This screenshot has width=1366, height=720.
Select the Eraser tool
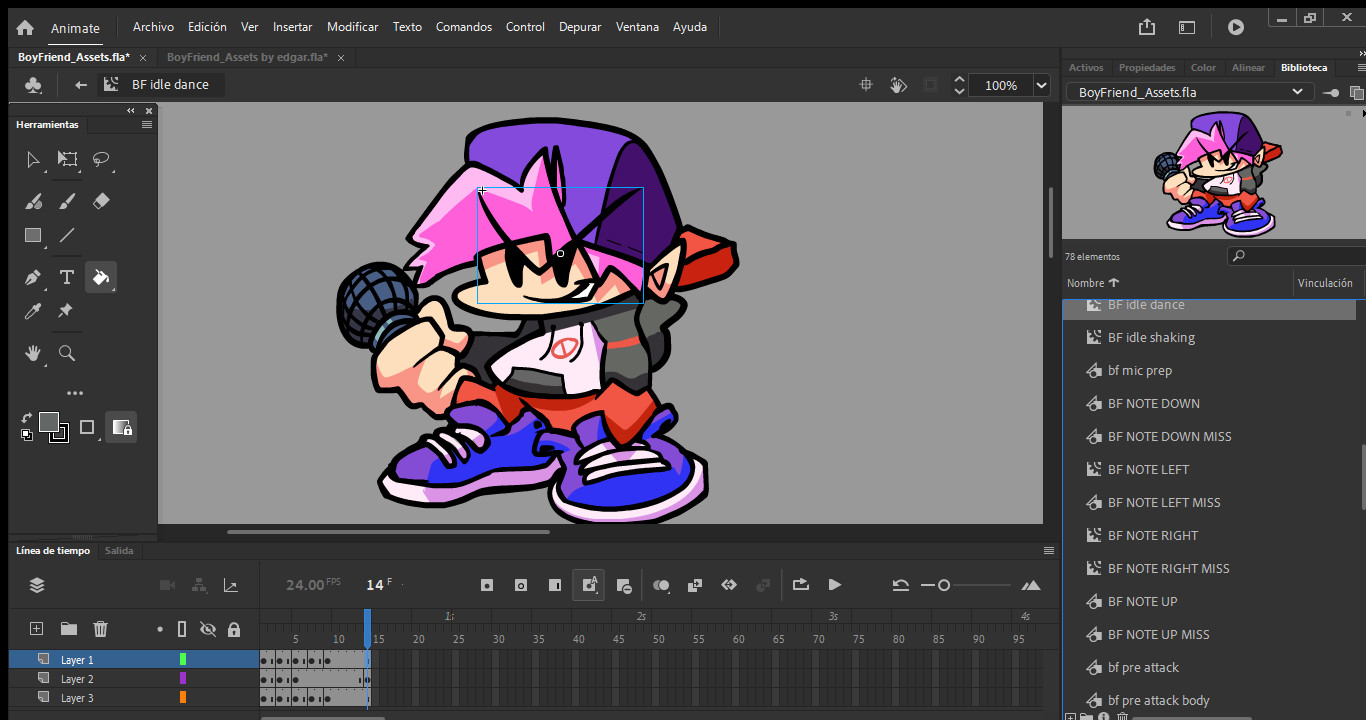(x=100, y=201)
